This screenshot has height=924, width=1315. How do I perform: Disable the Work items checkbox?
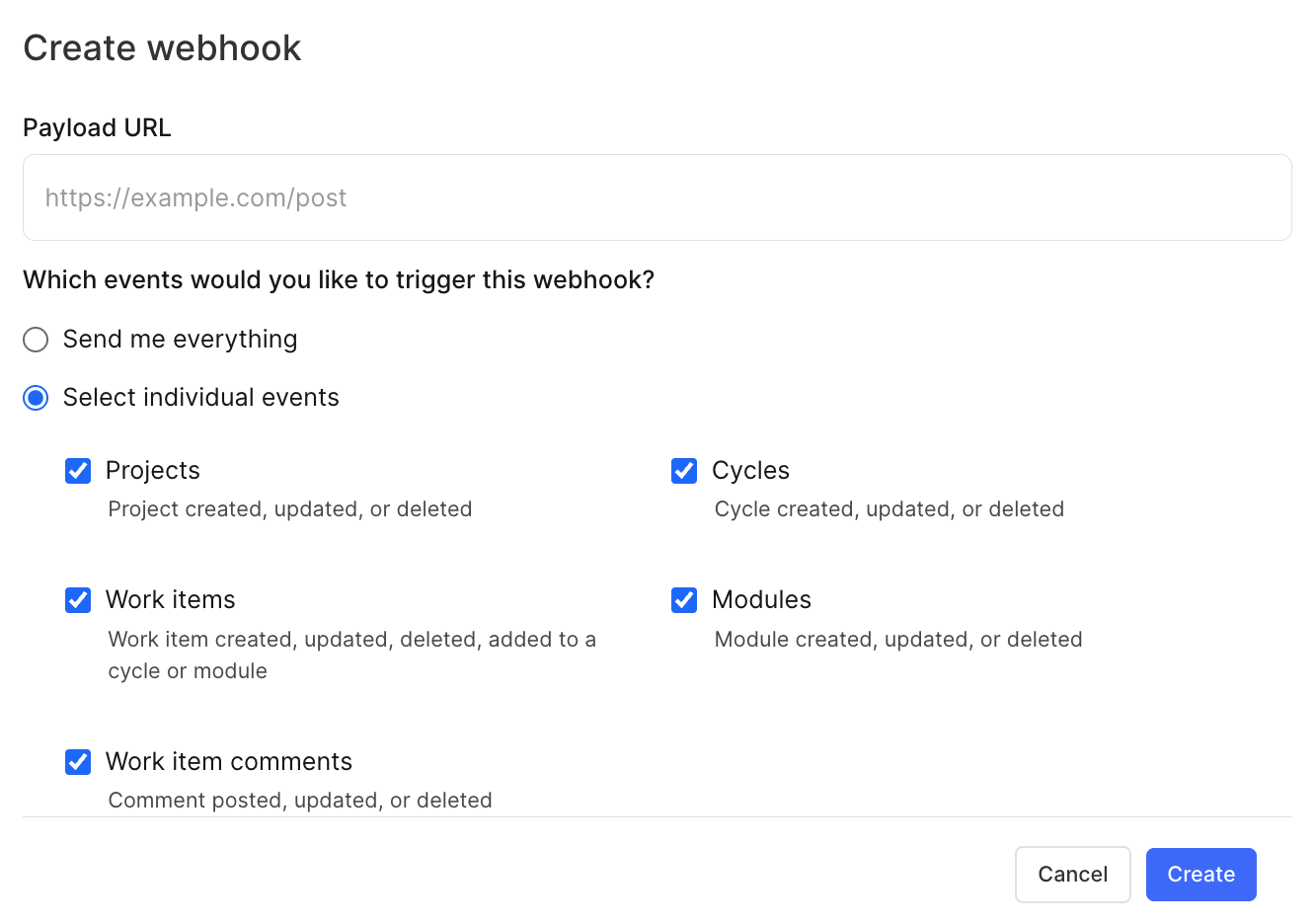[78, 600]
